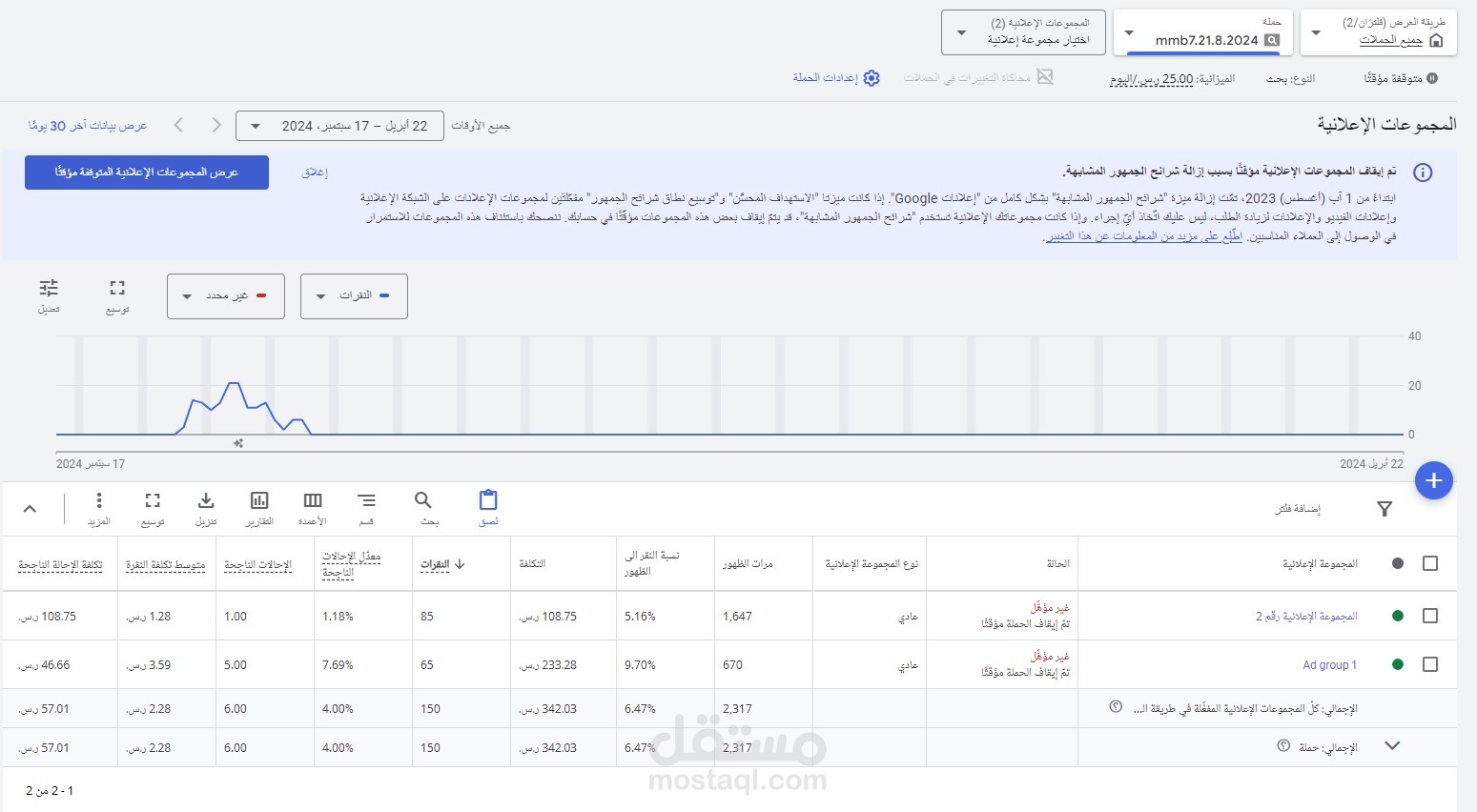Click campaign change simulator icon

click(x=1045, y=77)
